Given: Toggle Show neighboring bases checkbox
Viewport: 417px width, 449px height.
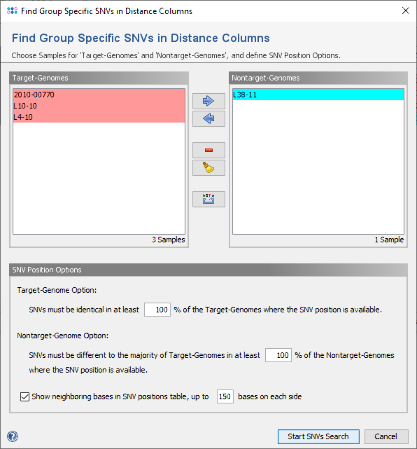Looking at the screenshot, I should coord(25,397).
